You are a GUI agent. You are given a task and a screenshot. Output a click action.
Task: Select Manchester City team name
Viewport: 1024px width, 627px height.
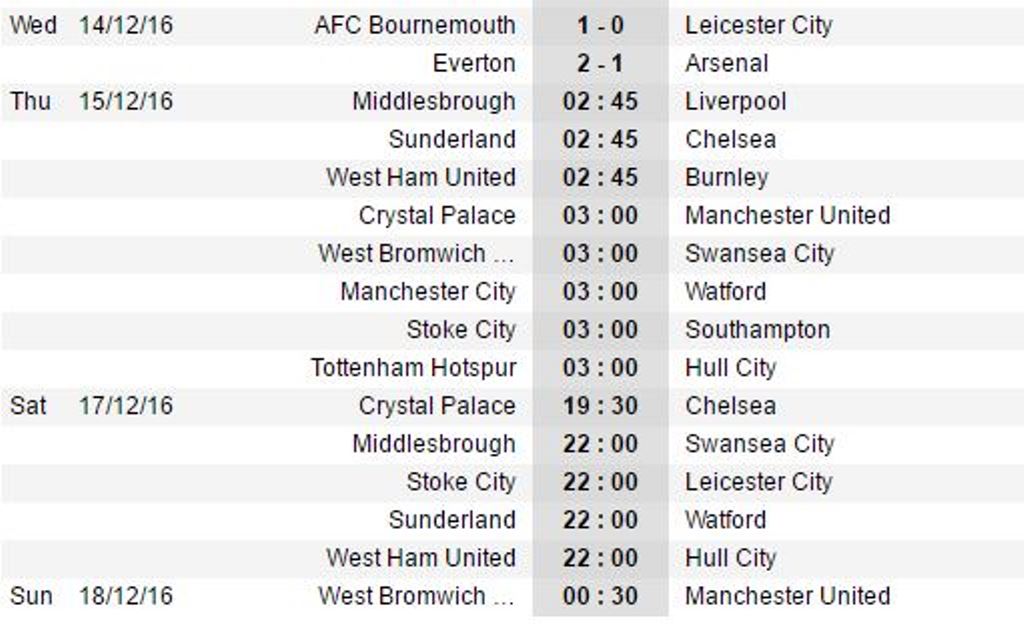point(428,291)
